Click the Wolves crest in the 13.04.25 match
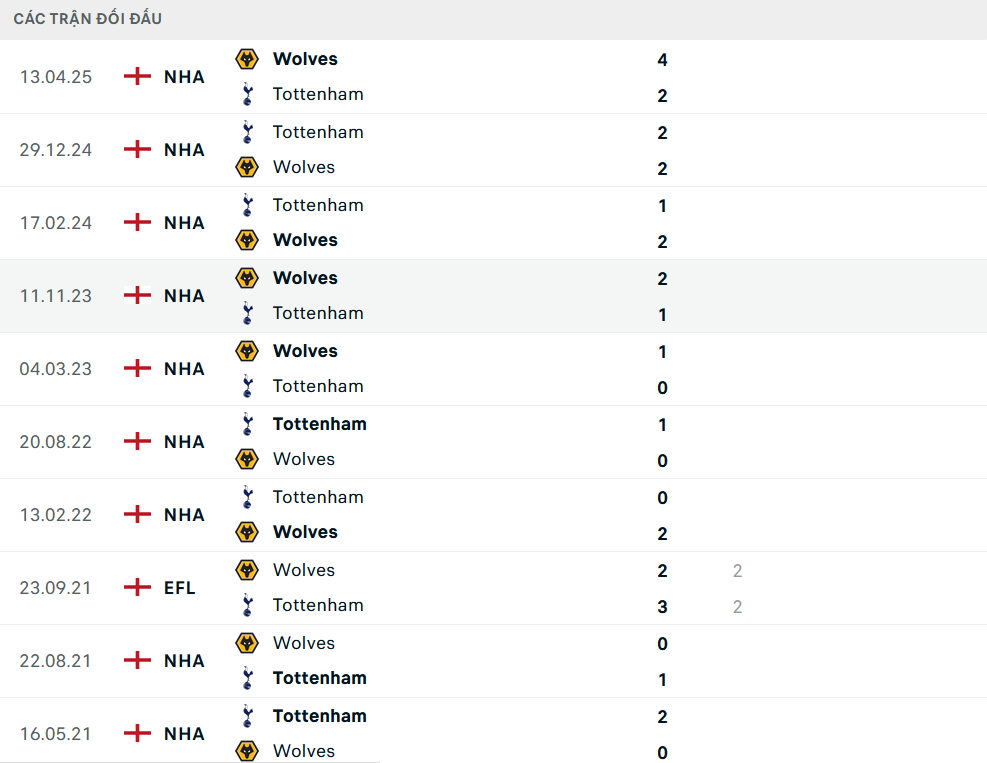The image size is (987, 763). (x=246, y=59)
